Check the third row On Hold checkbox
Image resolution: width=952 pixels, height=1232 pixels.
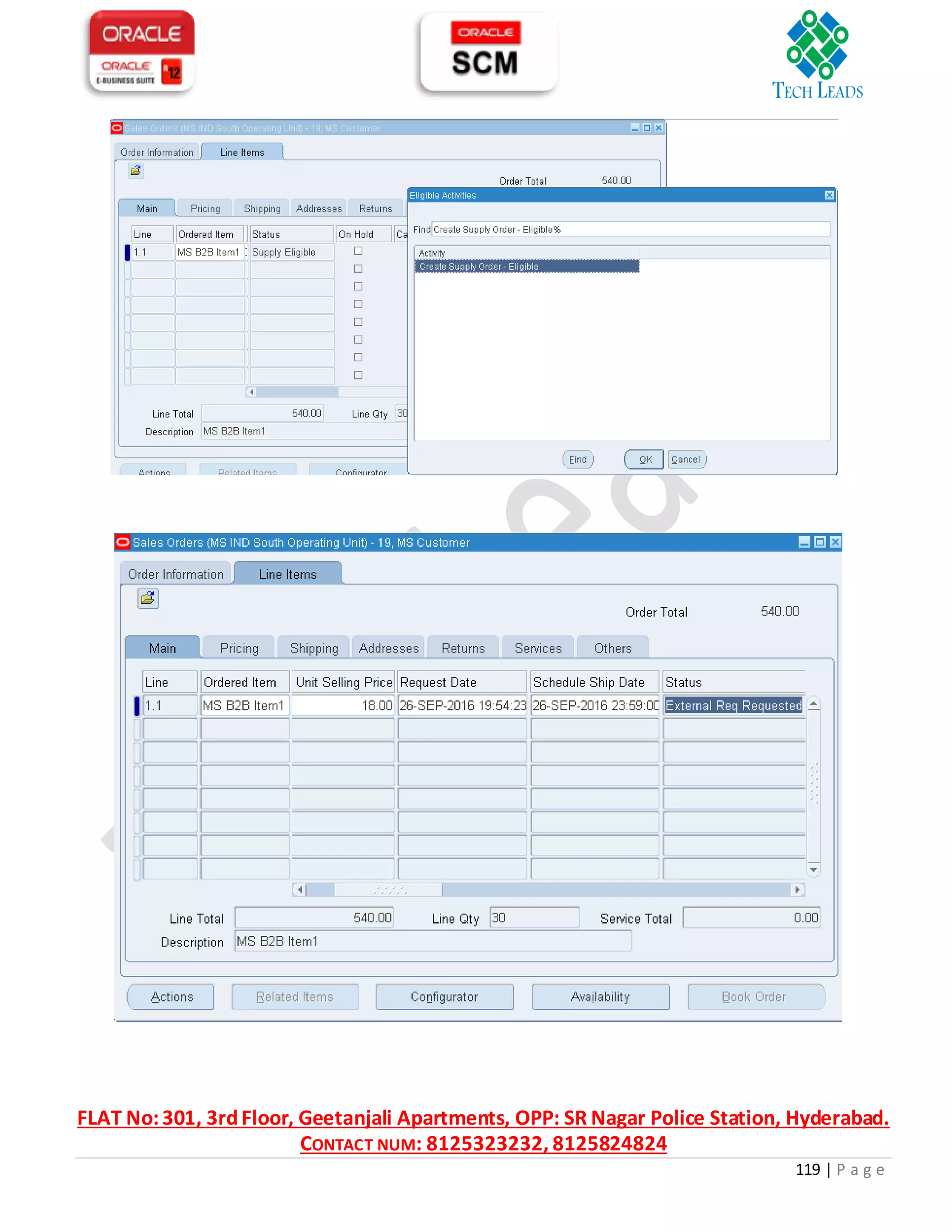pos(358,286)
